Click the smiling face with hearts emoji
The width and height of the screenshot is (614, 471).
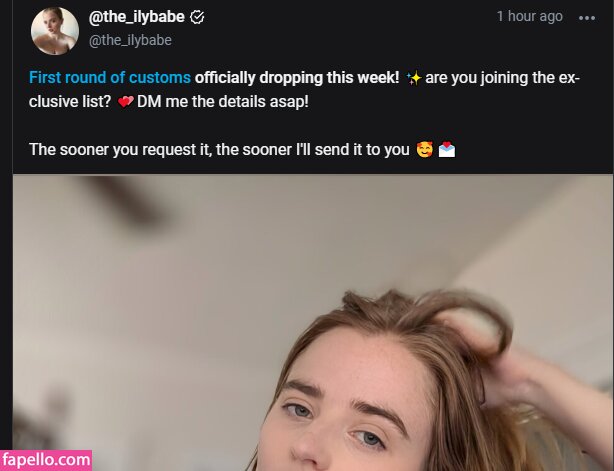(425, 150)
